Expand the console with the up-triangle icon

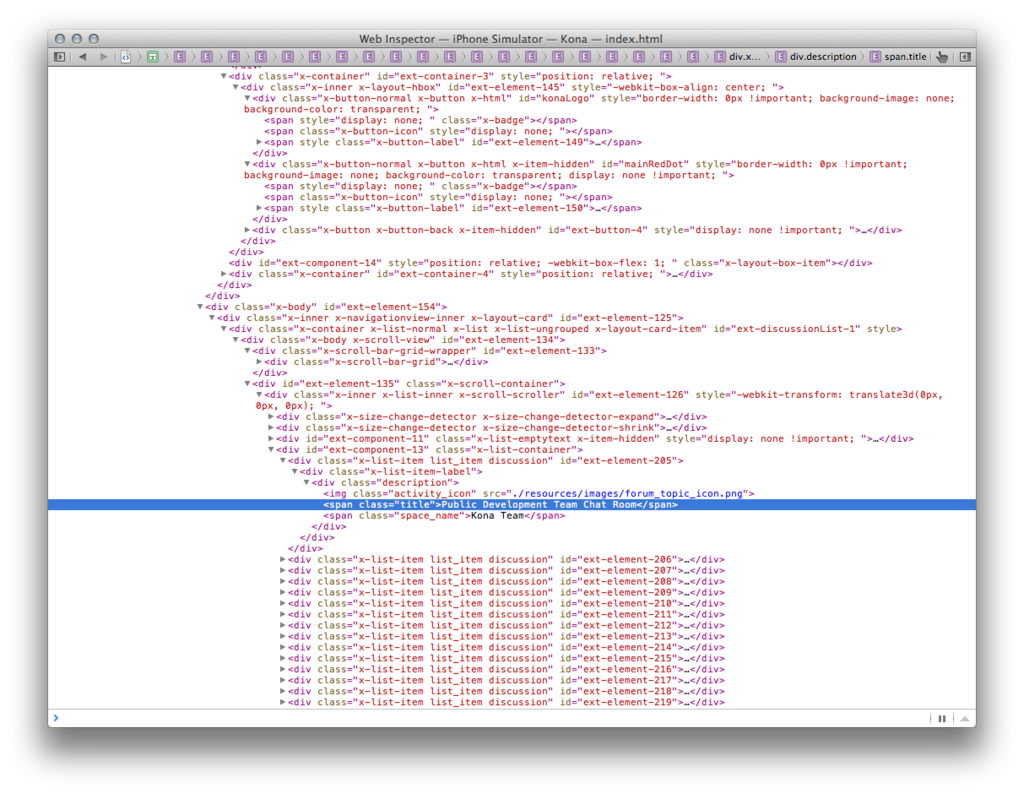click(x=964, y=718)
